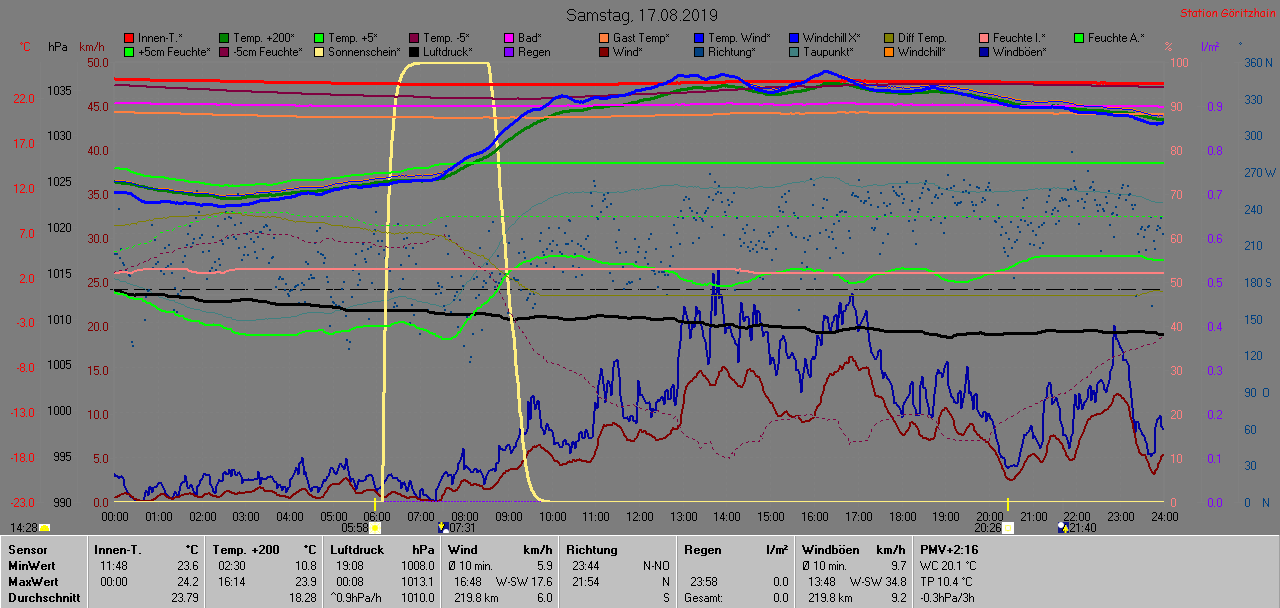Click the orange Windchill legend swatch
The width and height of the screenshot is (1280, 608).
[x=889, y=51]
